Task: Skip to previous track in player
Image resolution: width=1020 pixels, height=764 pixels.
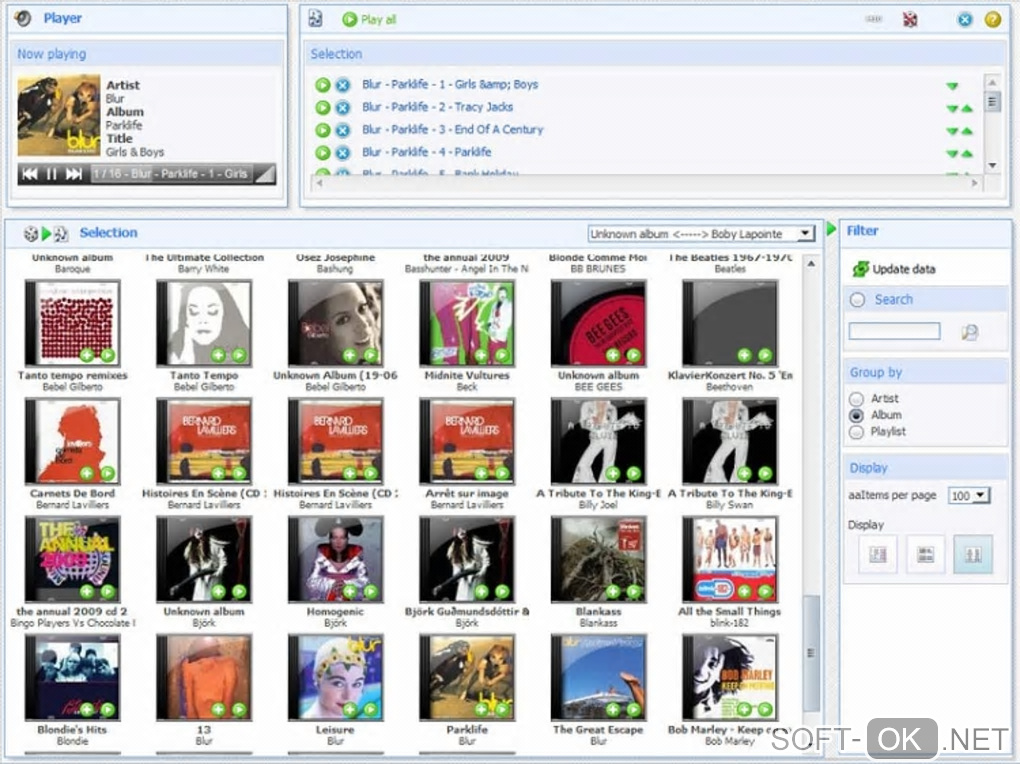Action: (30, 174)
